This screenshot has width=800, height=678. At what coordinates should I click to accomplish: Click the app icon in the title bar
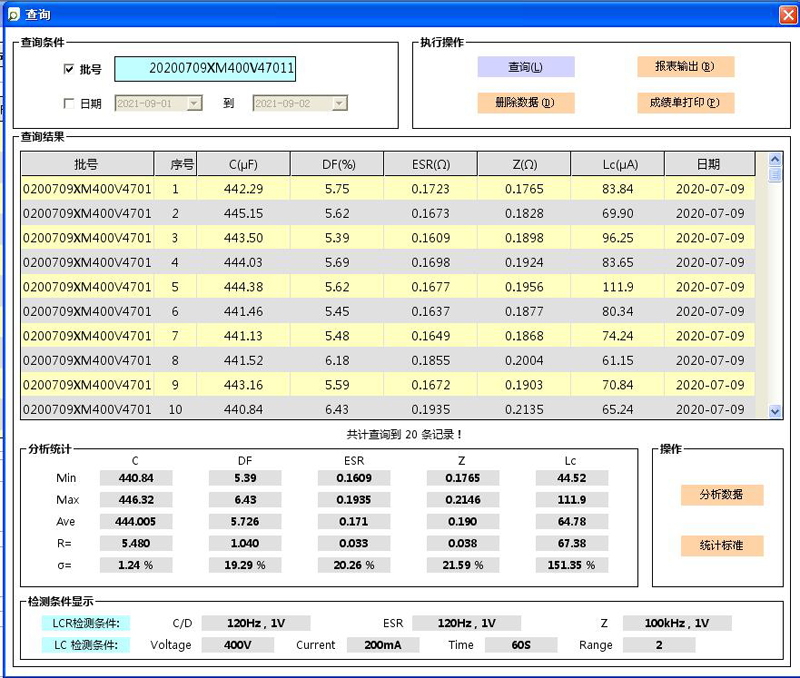(x=13, y=14)
